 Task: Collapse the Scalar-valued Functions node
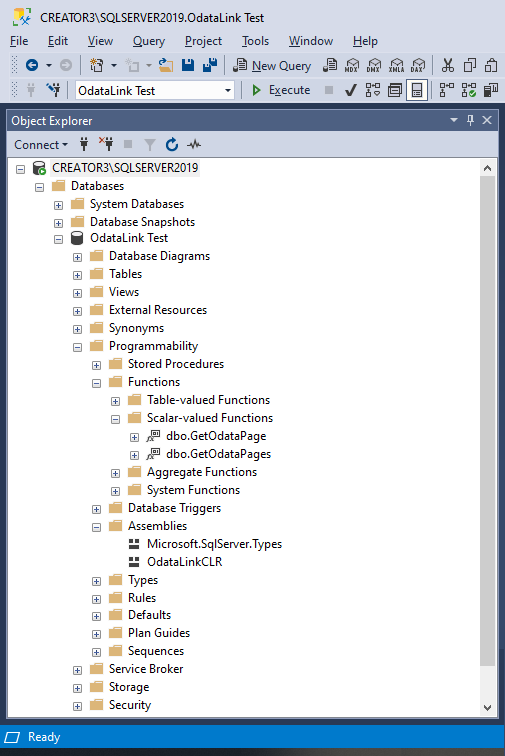[x=115, y=419]
